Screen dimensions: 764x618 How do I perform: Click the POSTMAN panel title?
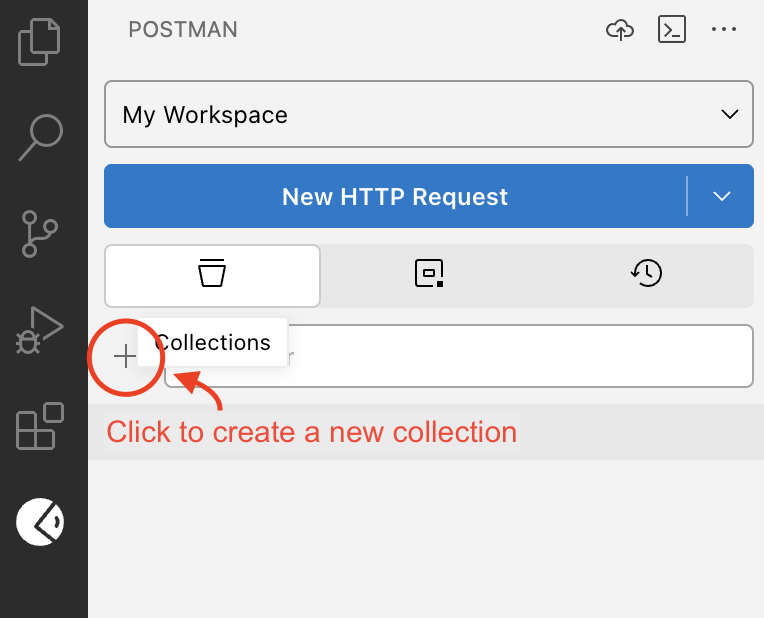click(183, 29)
